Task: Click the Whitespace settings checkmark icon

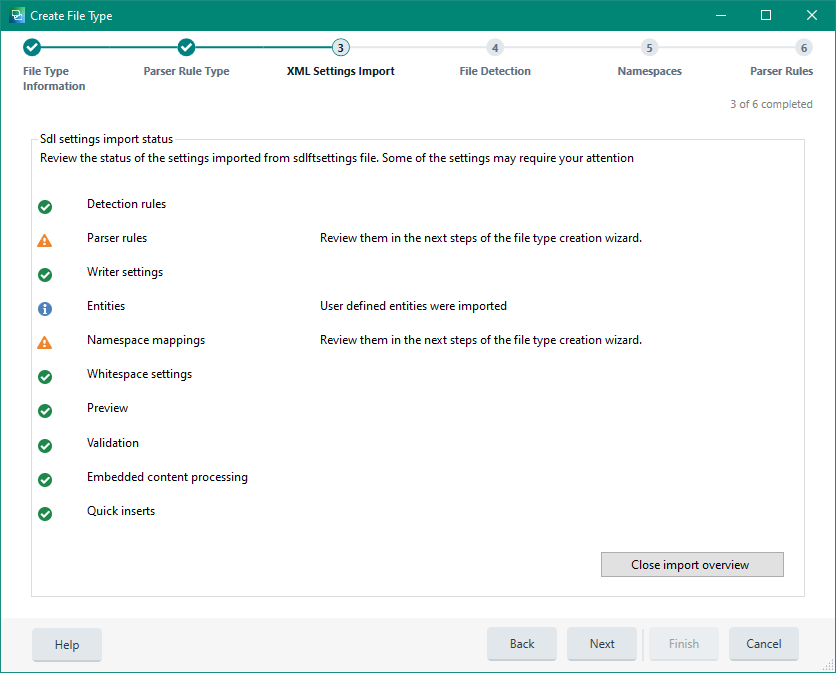Action: [x=45, y=376]
